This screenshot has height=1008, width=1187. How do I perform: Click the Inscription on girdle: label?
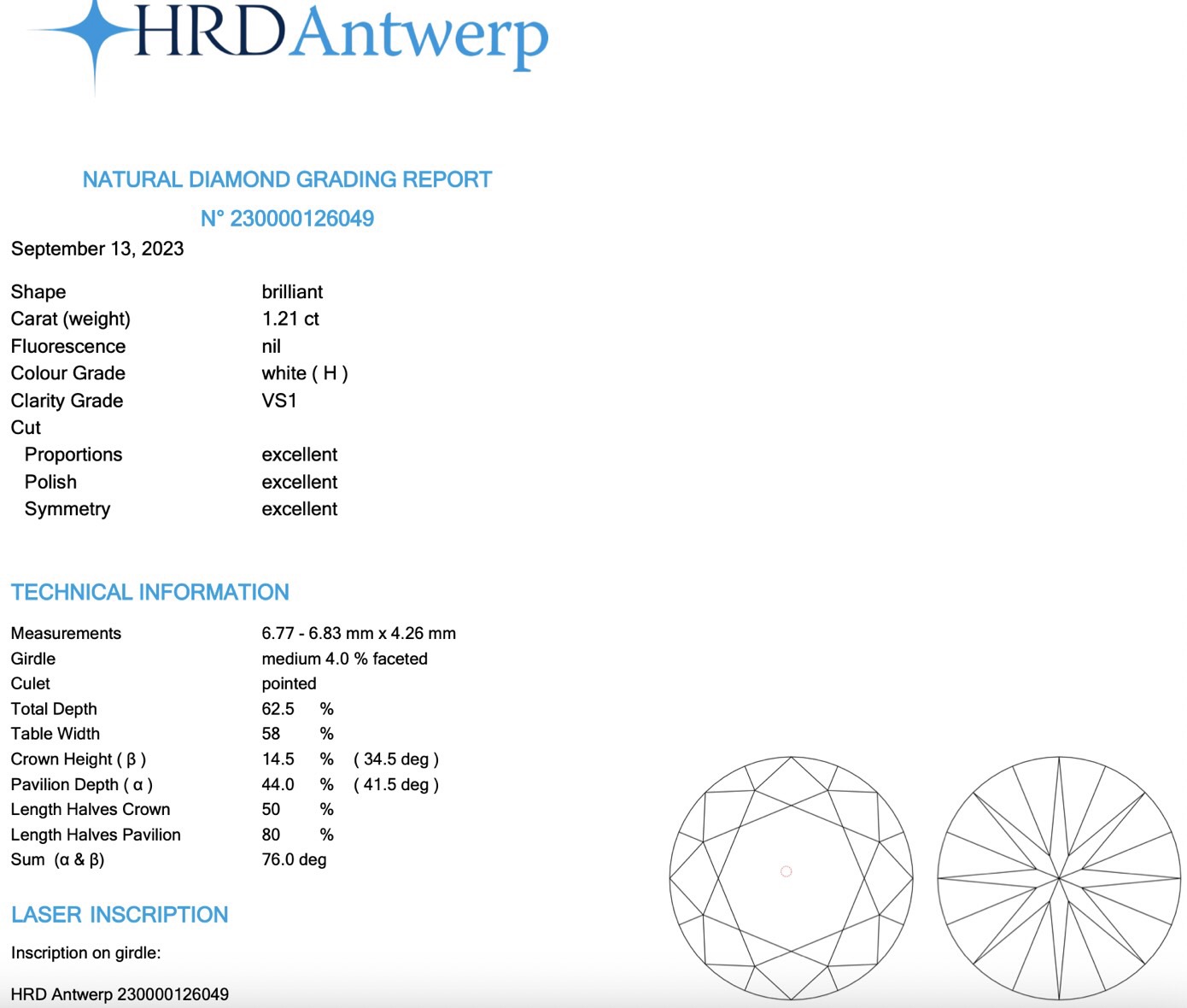point(85,952)
